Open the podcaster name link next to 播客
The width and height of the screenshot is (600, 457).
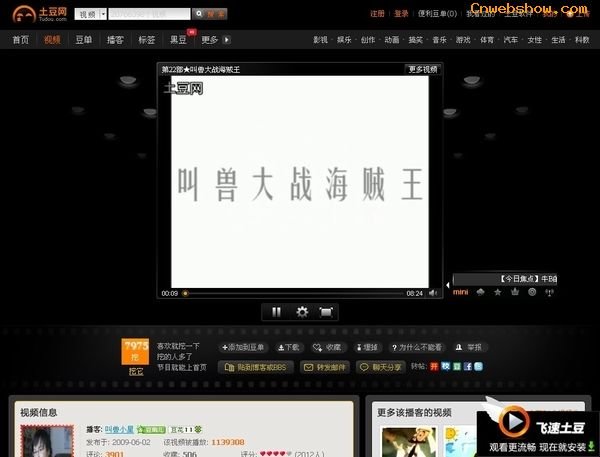[x=119, y=429]
